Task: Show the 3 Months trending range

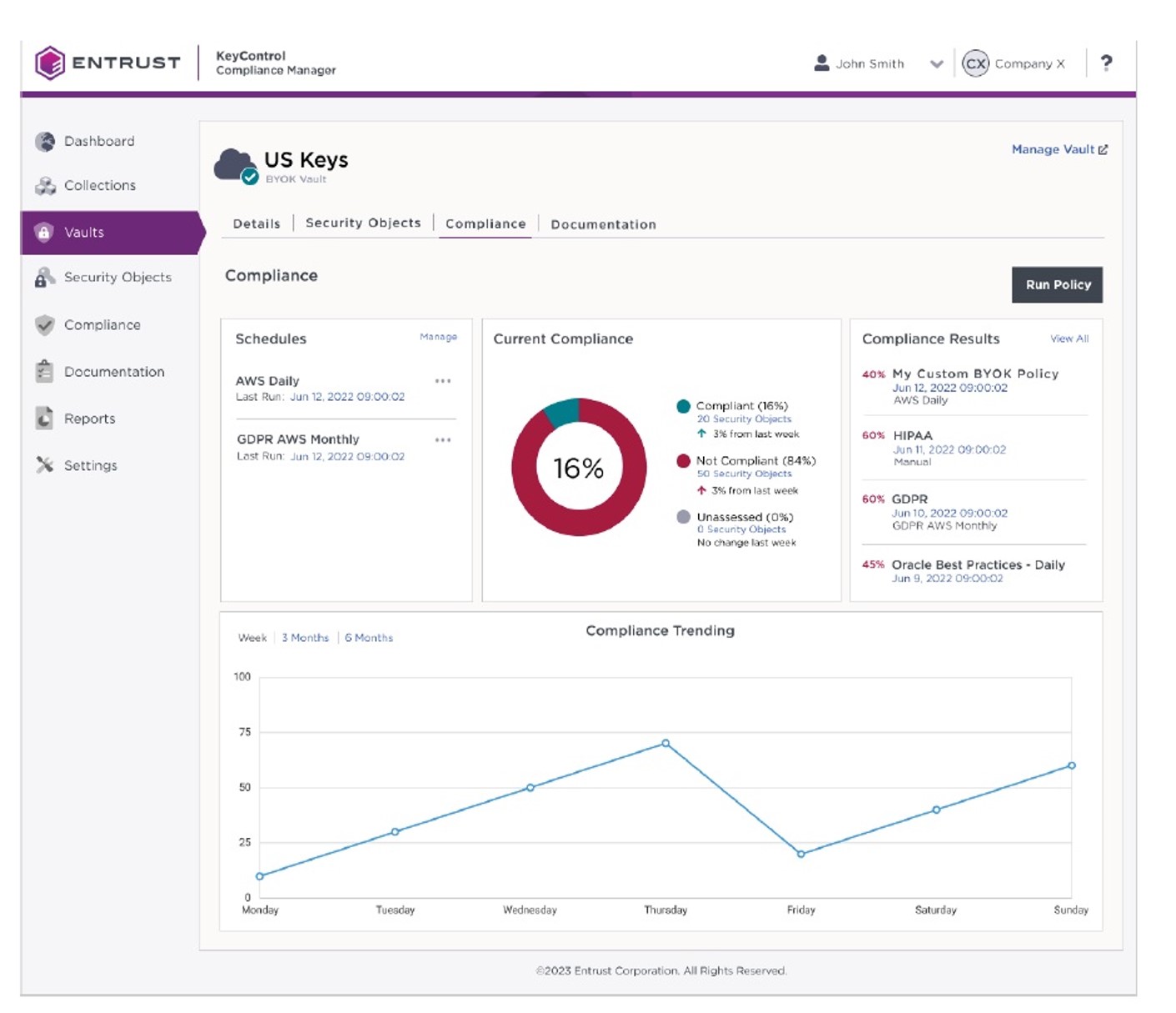Action: (305, 638)
